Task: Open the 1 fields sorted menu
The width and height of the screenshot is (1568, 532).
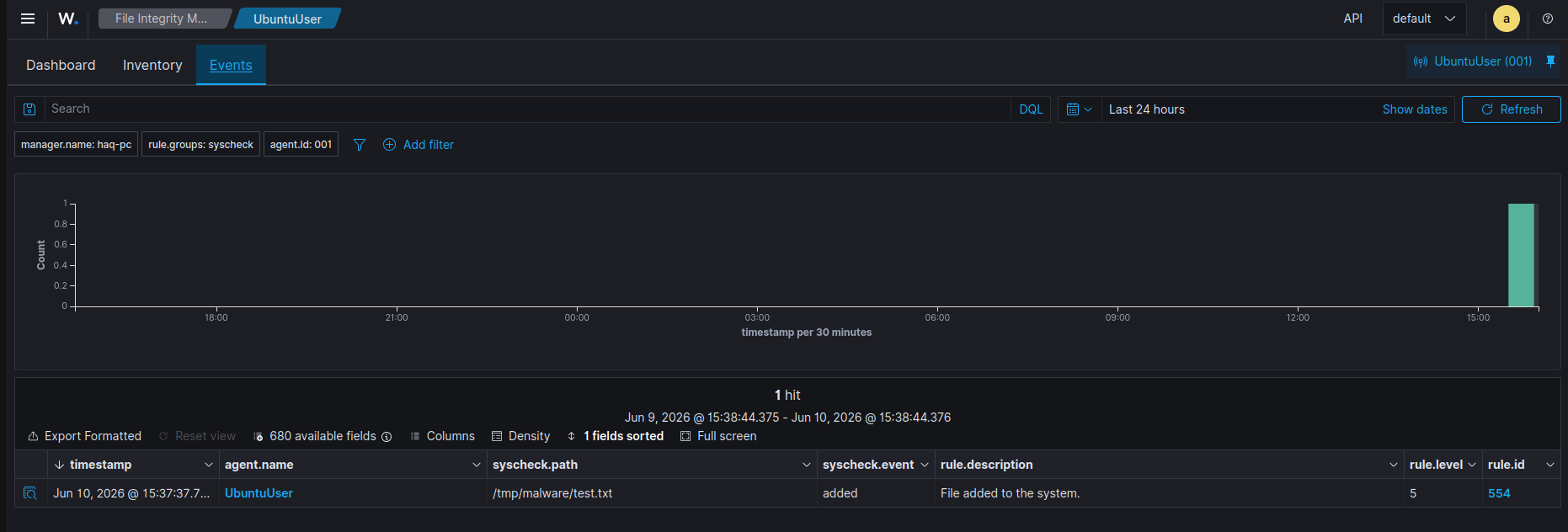Action: coord(616,436)
